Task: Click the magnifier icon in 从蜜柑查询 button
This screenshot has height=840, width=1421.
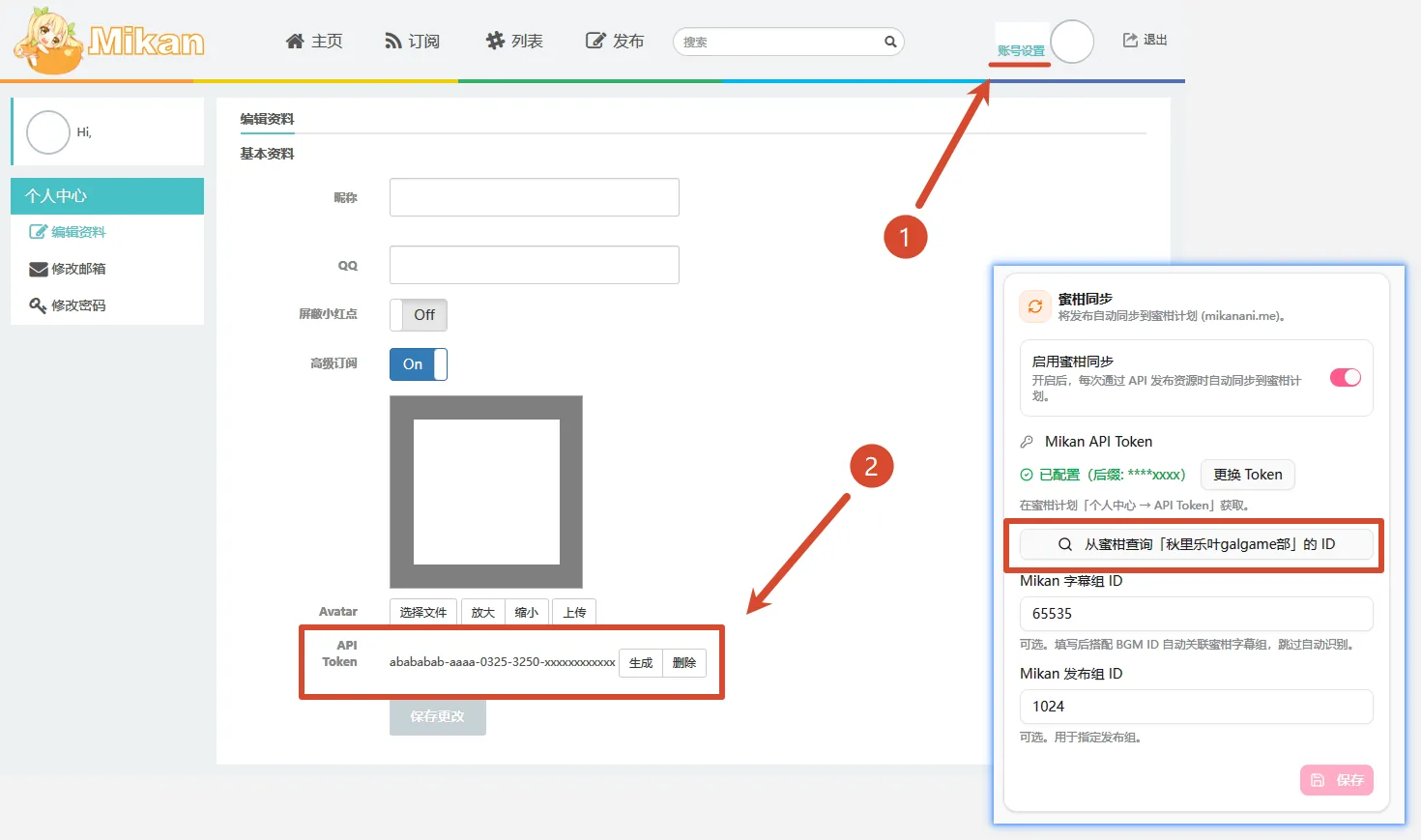Action: point(1065,544)
